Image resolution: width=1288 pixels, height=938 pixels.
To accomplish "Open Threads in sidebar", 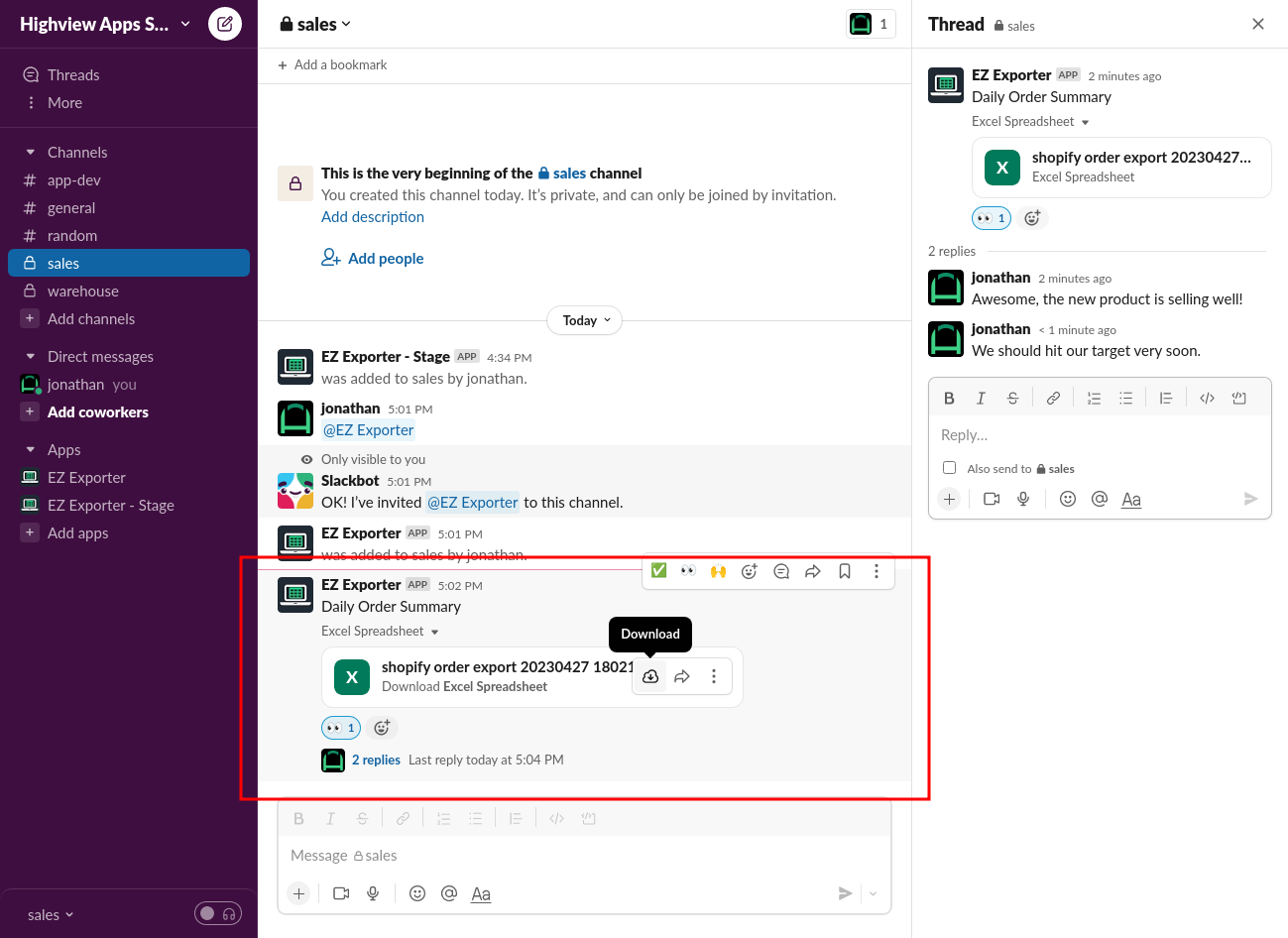I will (129, 75).
